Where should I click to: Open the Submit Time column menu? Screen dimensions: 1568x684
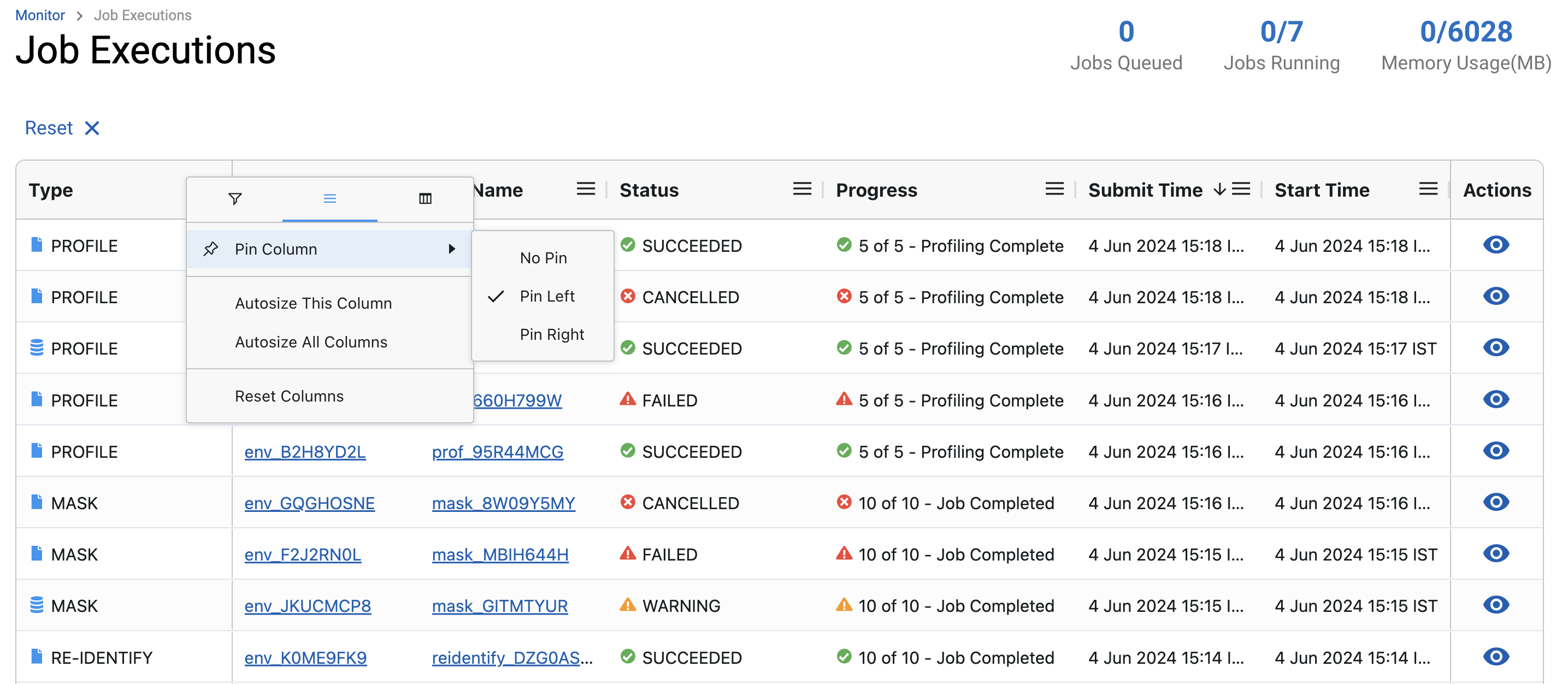pyautogui.click(x=1241, y=189)
